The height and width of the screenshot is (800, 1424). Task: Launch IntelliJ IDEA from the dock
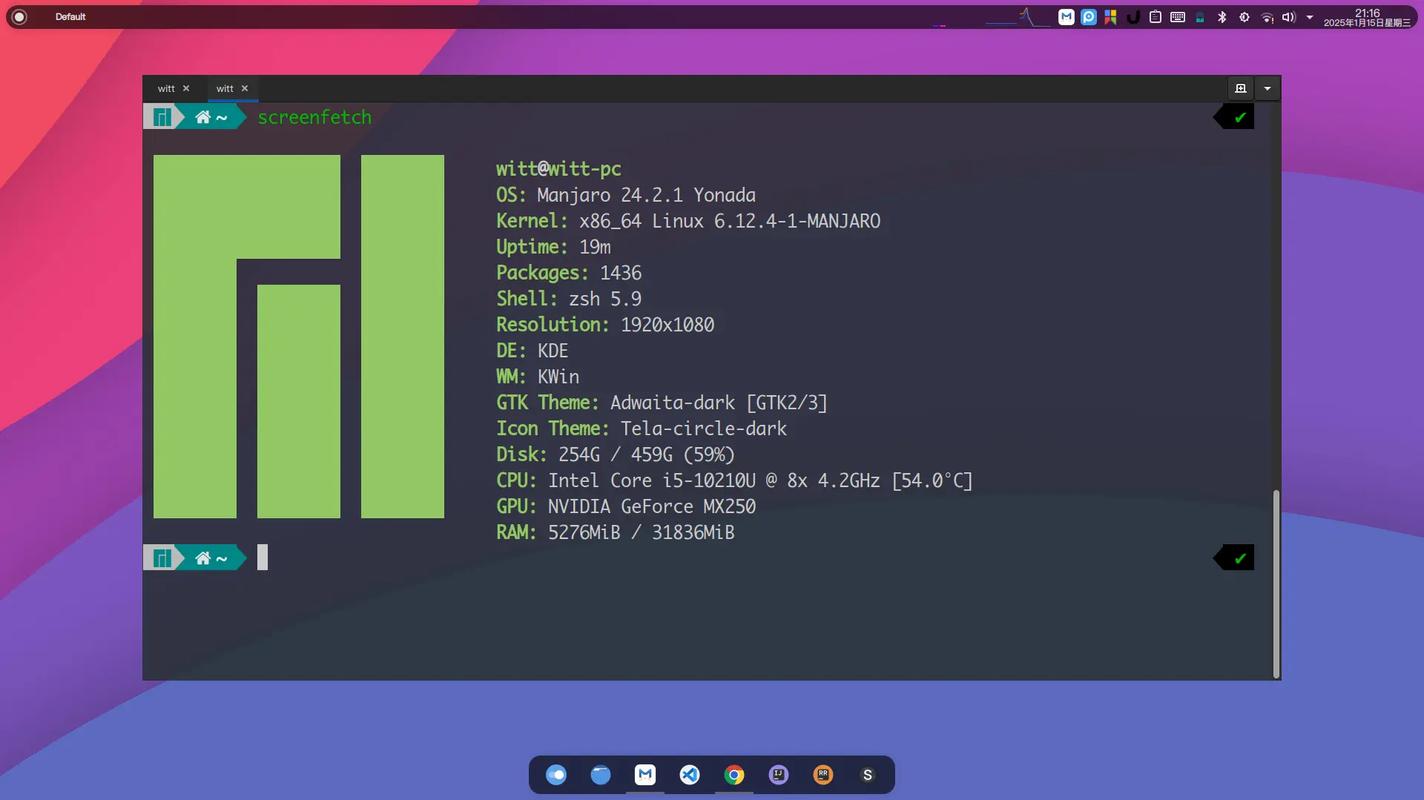coord(778,774)
